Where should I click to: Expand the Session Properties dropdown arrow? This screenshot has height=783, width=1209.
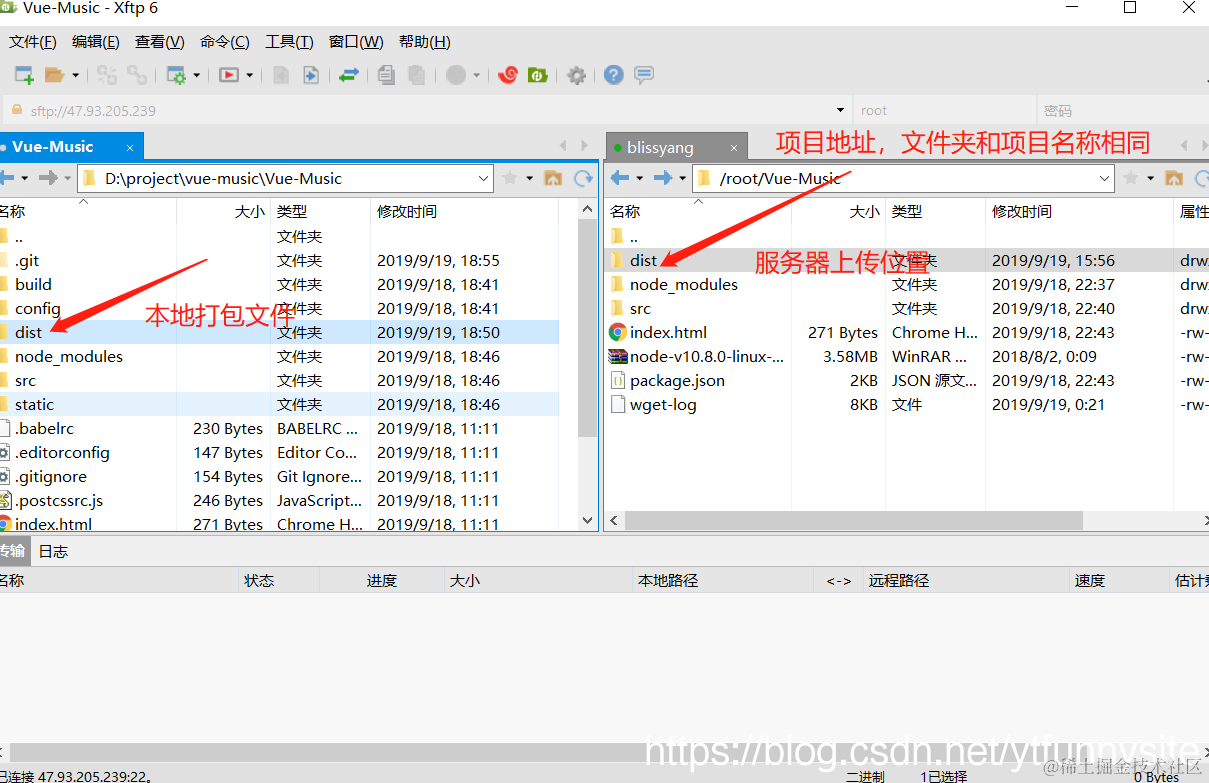point(197,75)
